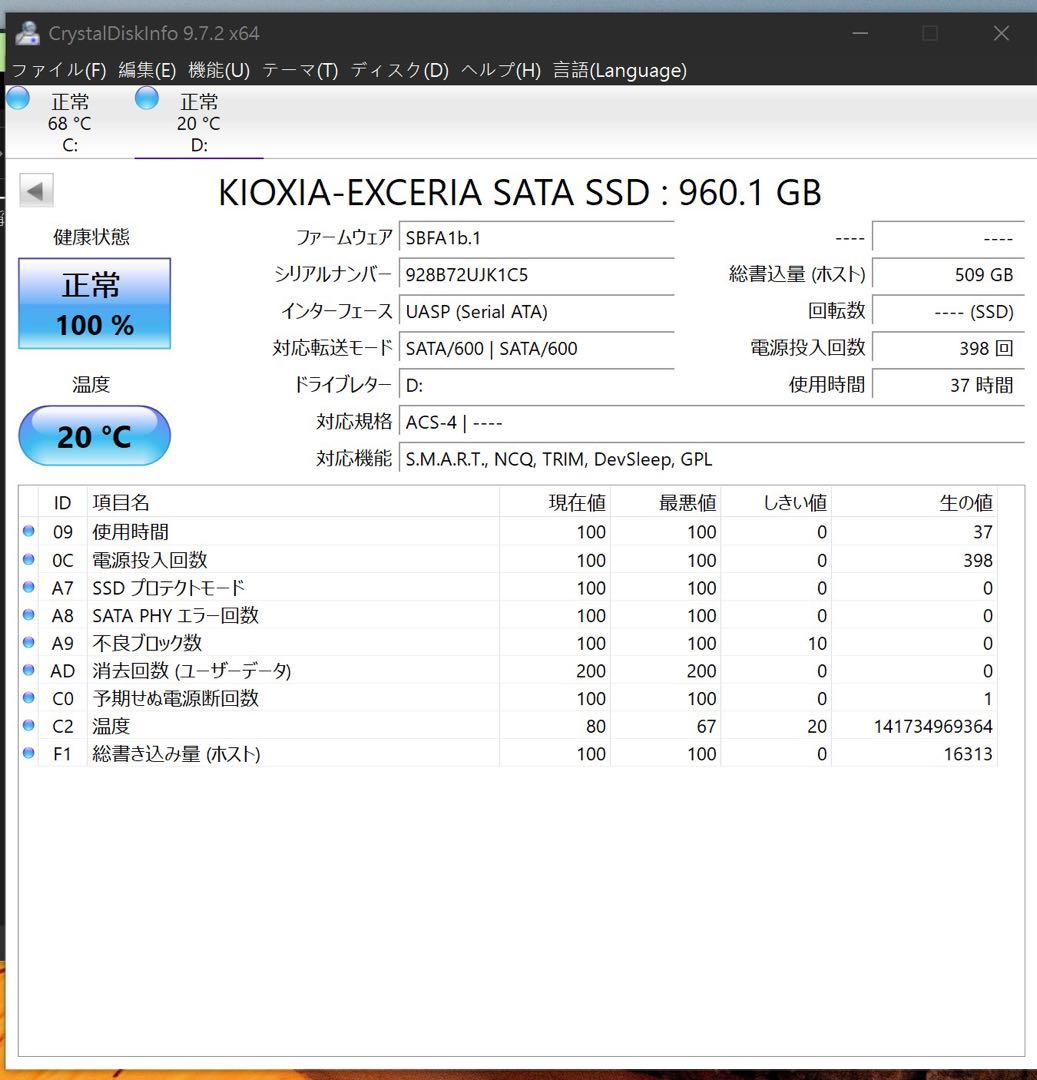The width and height of the screenshot is (1037, 1080).
Task: Click the serial number field 928B72UJK1C5
Action: (536, 275)
